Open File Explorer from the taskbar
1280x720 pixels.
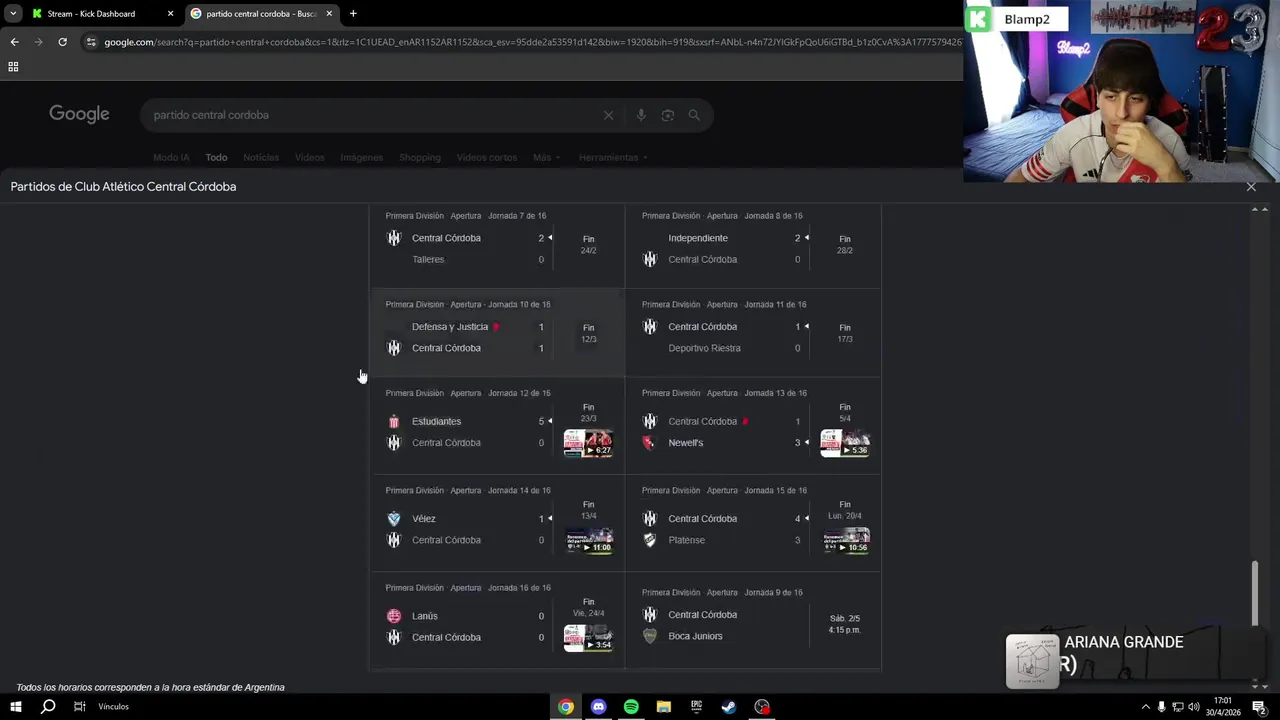663,707
